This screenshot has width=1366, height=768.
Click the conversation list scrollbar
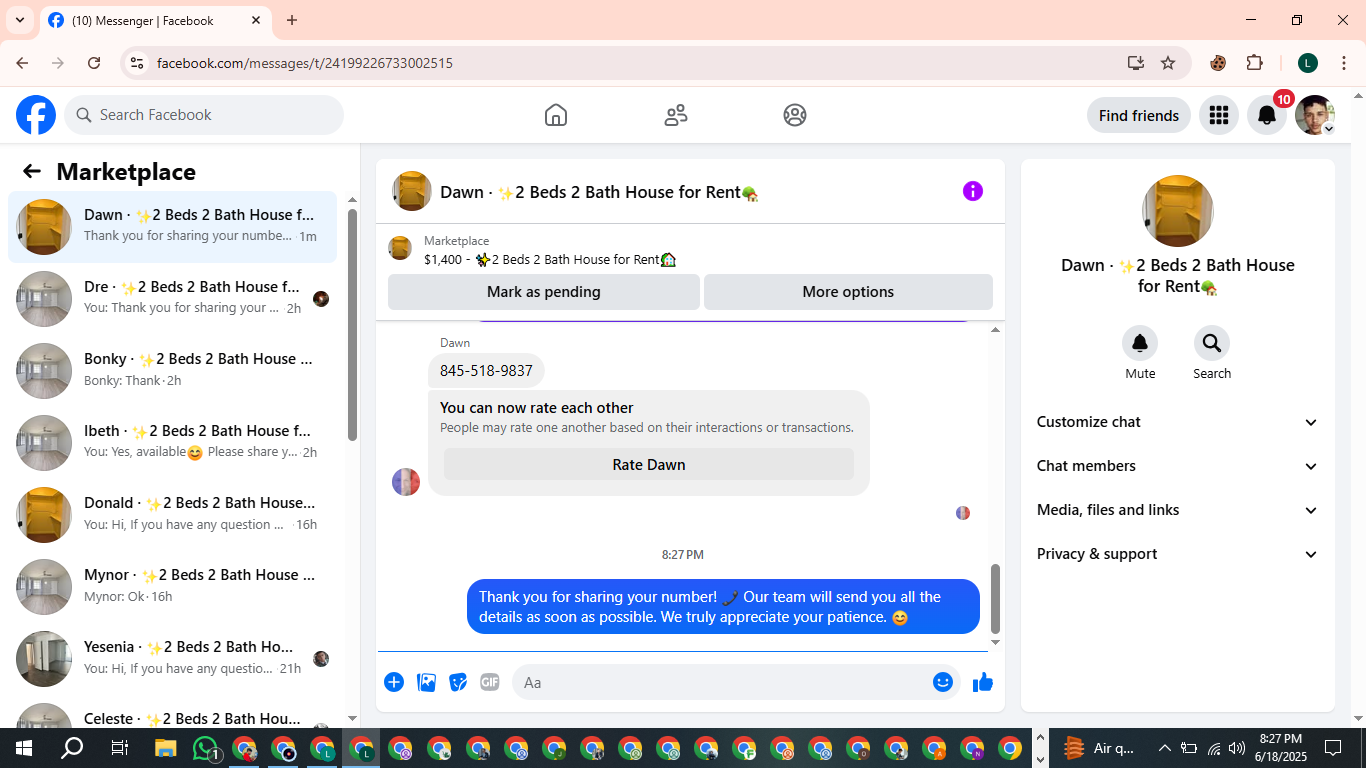point(352,325)
